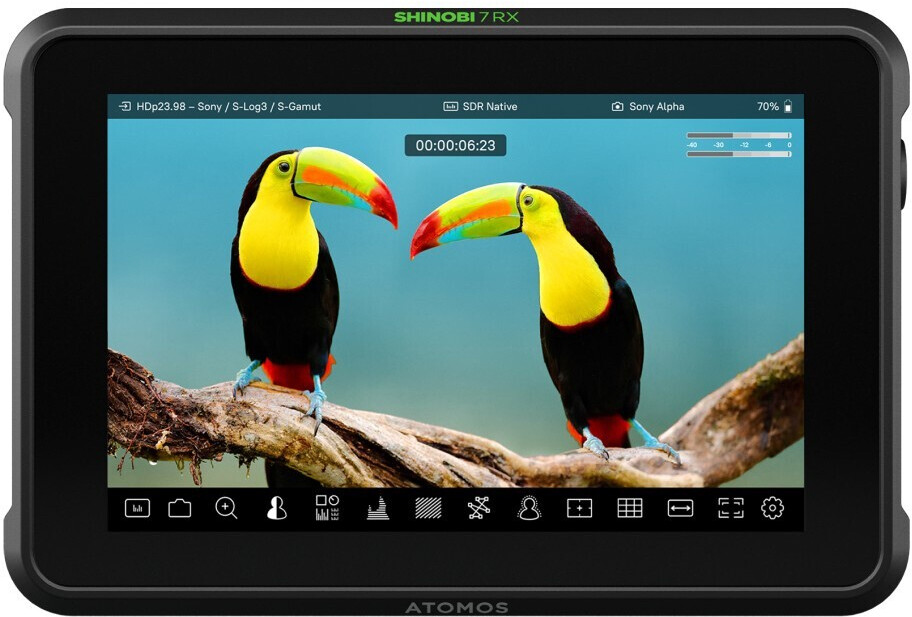Show the grid overlay guides
The height and width of the screenshot is (617, 912).
pyautogui.click(x=630, y=508)
